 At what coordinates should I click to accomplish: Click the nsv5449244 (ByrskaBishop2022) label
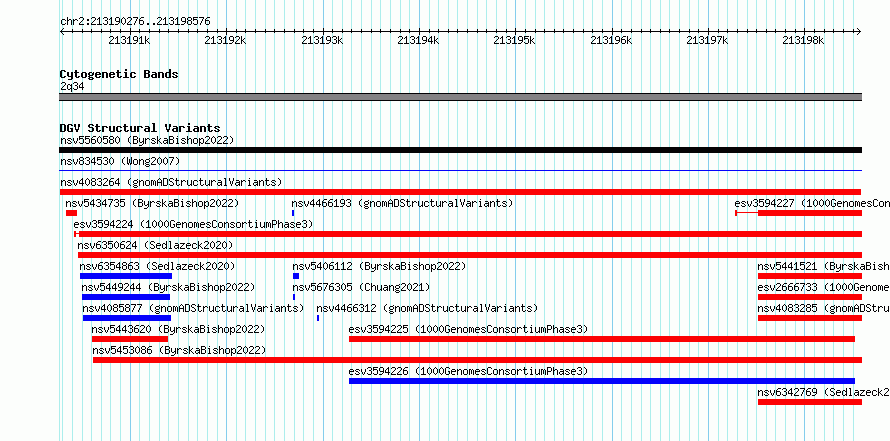pos(168,287)
